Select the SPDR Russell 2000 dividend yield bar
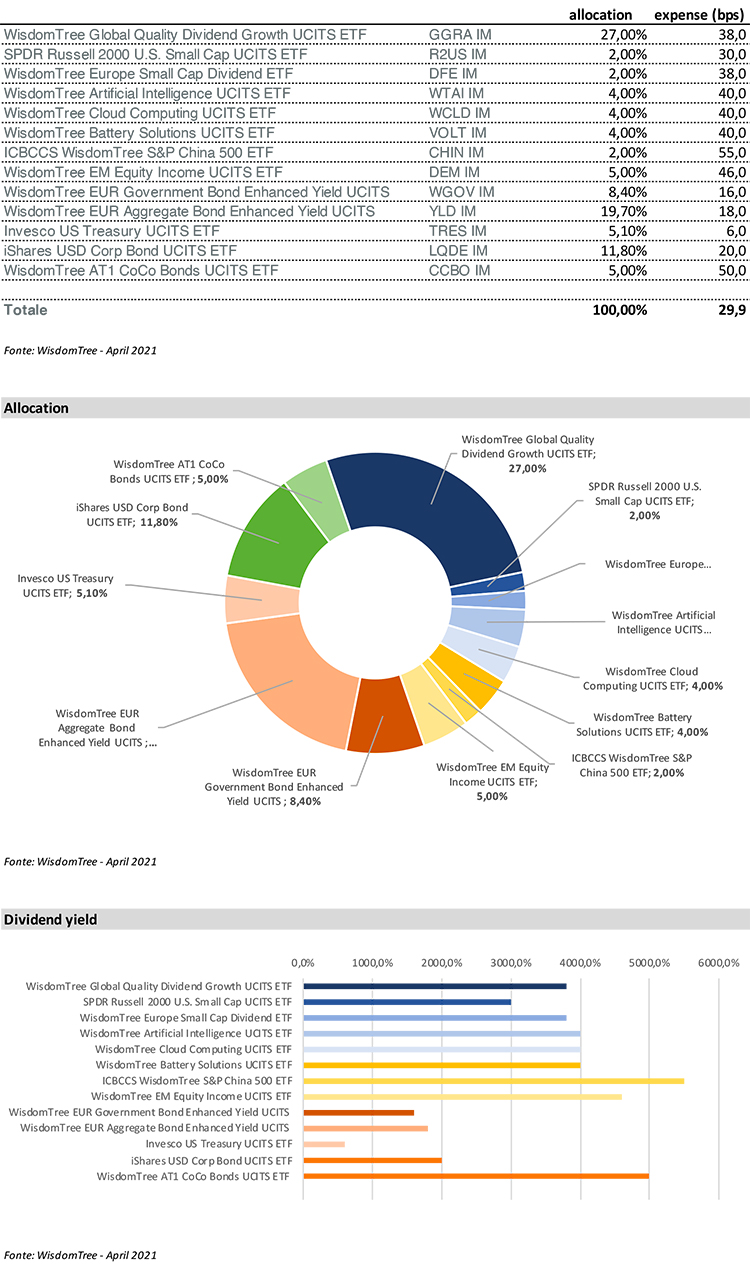This screenshot has height=1264, width=750. point(406,1001)
